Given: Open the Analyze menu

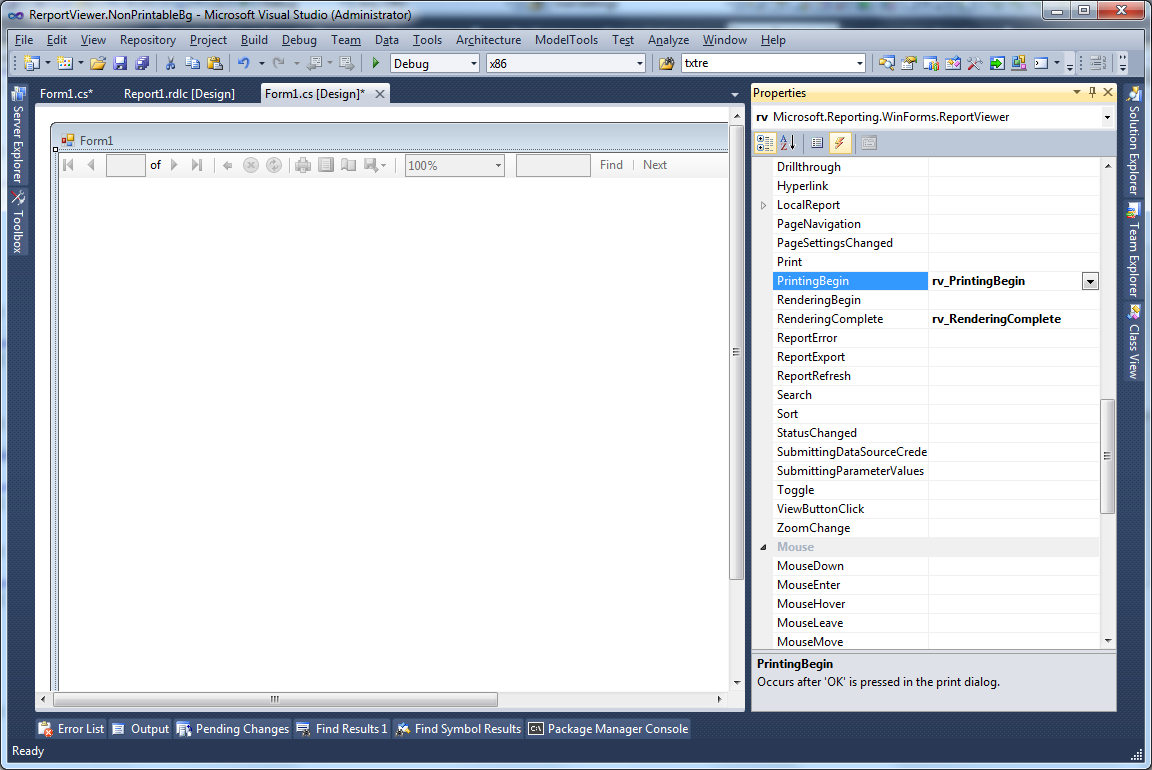Looking at the screenshot, I should (668, 40).
